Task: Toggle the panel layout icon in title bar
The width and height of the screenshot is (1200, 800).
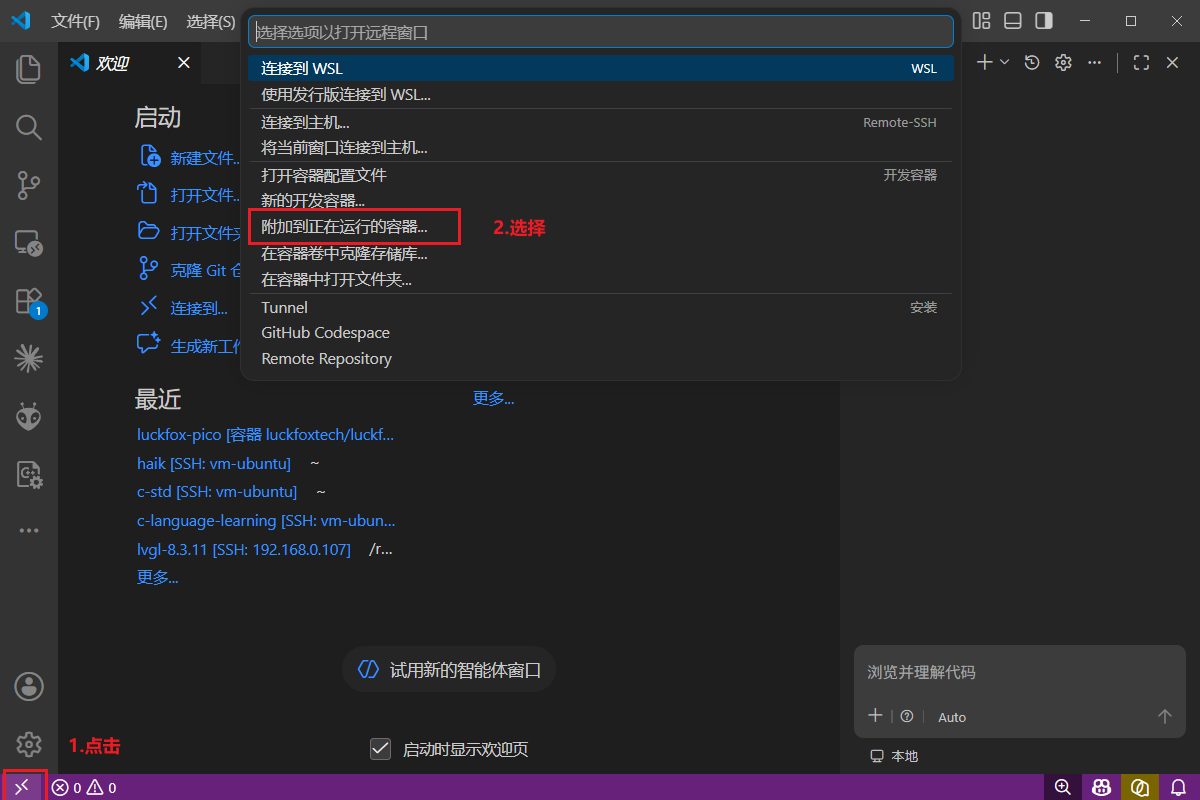Action: tap(1013, 21)
